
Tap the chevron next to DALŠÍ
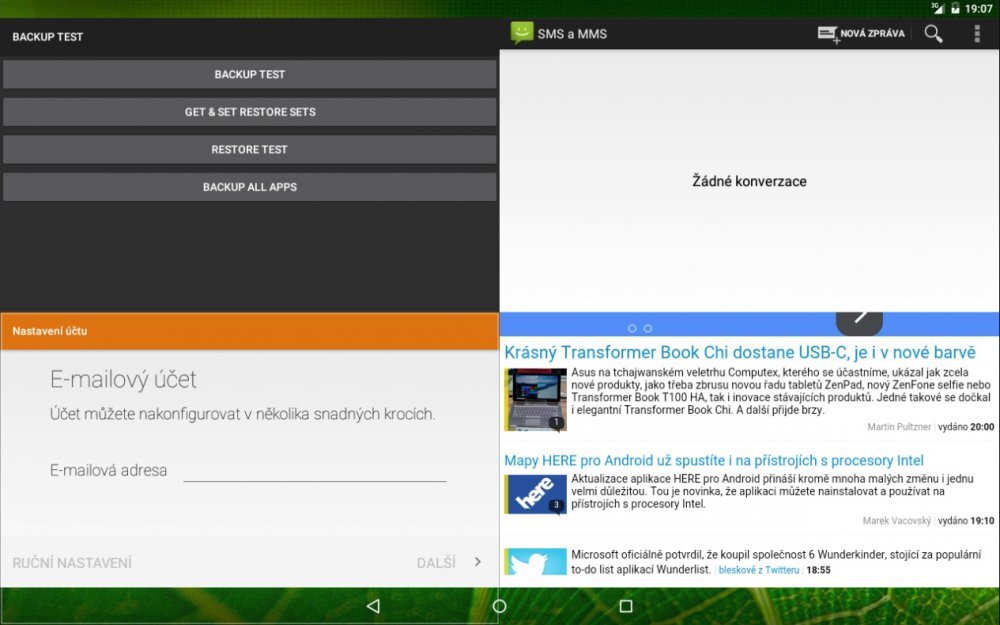(478, 562)
